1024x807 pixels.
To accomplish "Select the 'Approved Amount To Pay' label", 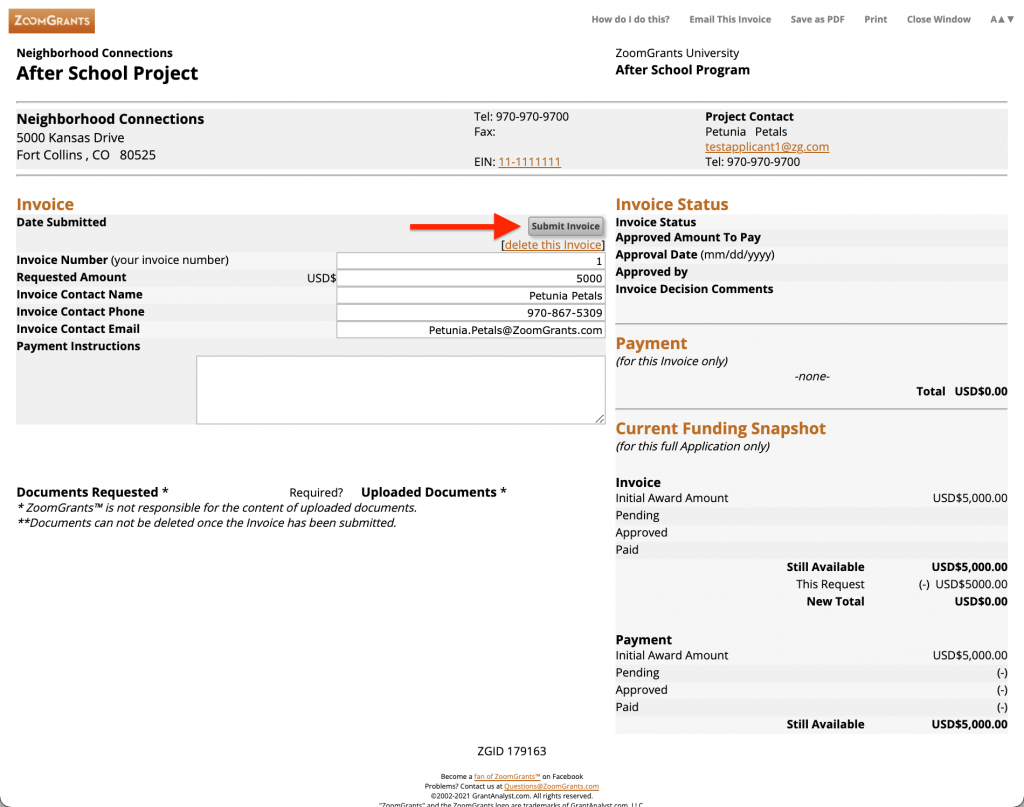I will click(688, 238).
